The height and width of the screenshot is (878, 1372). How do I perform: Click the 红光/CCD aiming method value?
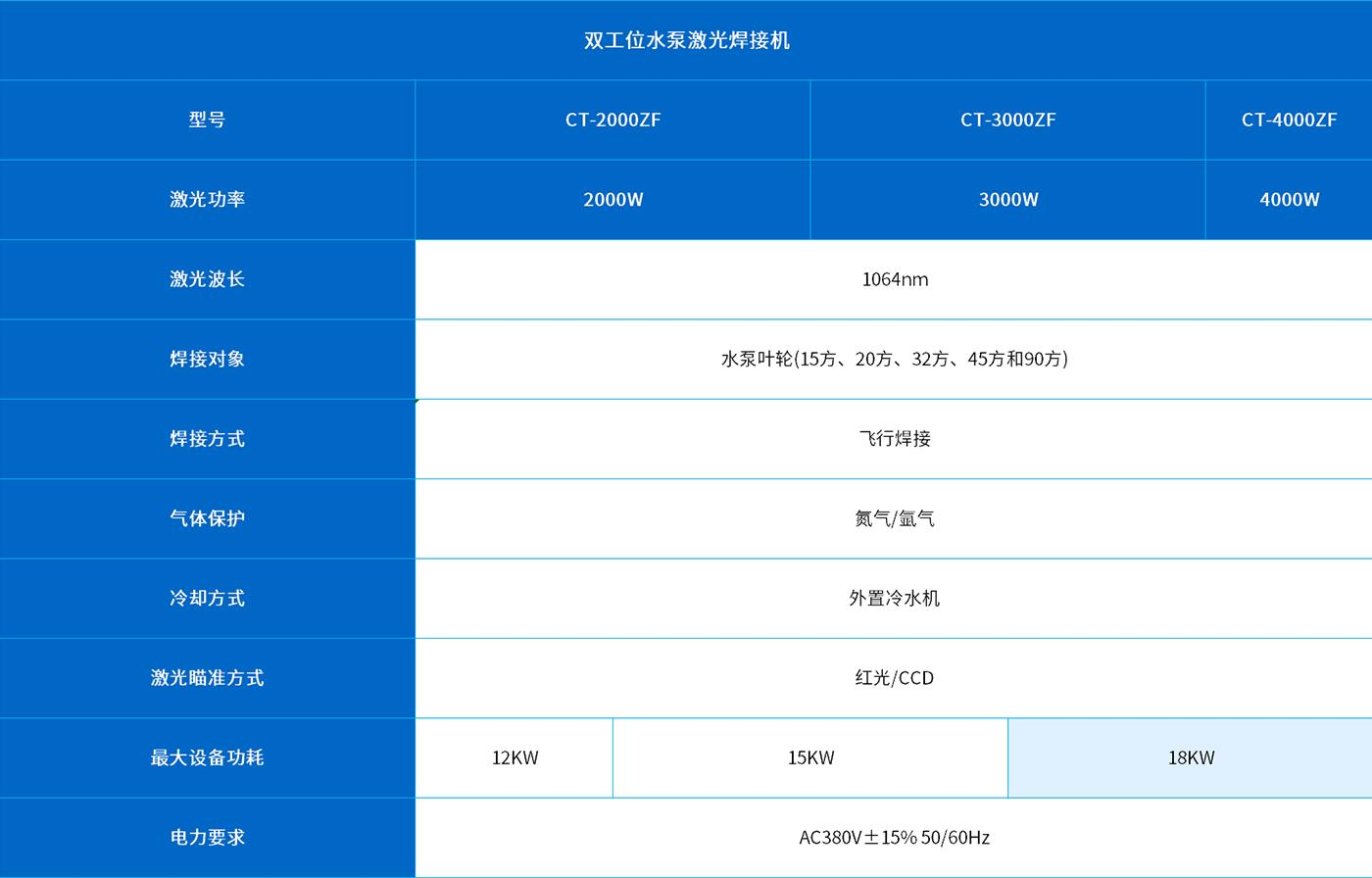(894, 678)
